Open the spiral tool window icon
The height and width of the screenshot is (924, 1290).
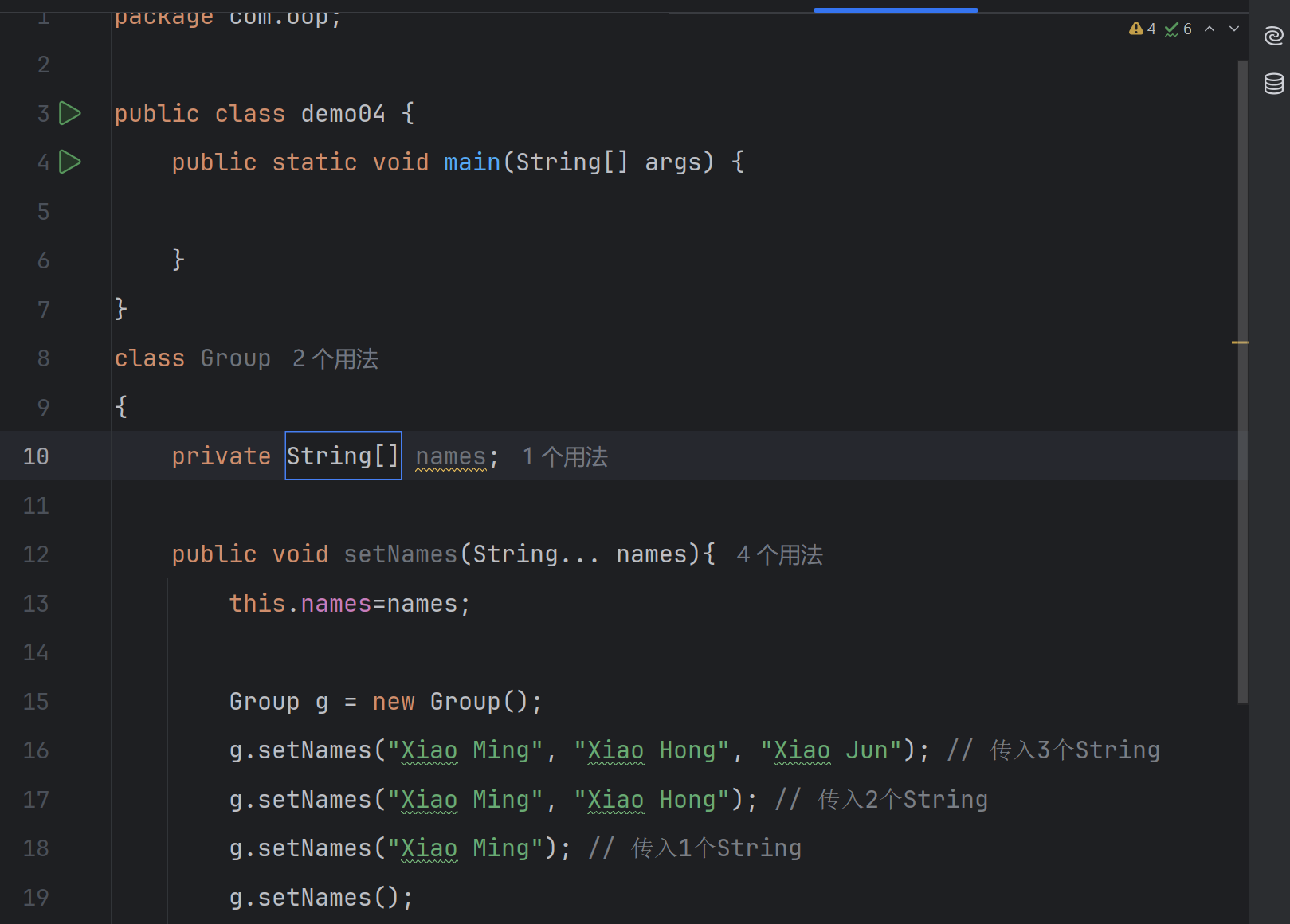tap(1273, 36)
